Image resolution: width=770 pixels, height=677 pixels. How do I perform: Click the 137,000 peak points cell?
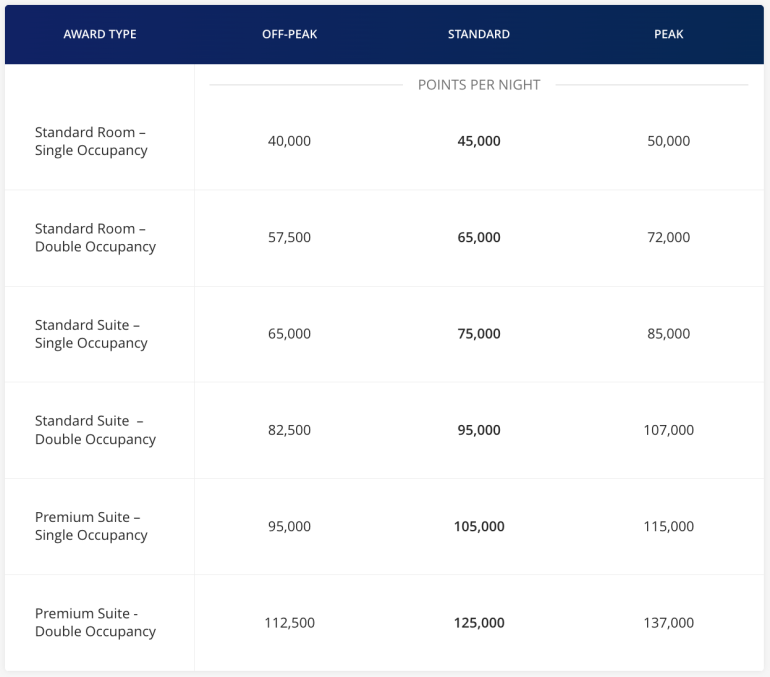[x=668, y=623]
